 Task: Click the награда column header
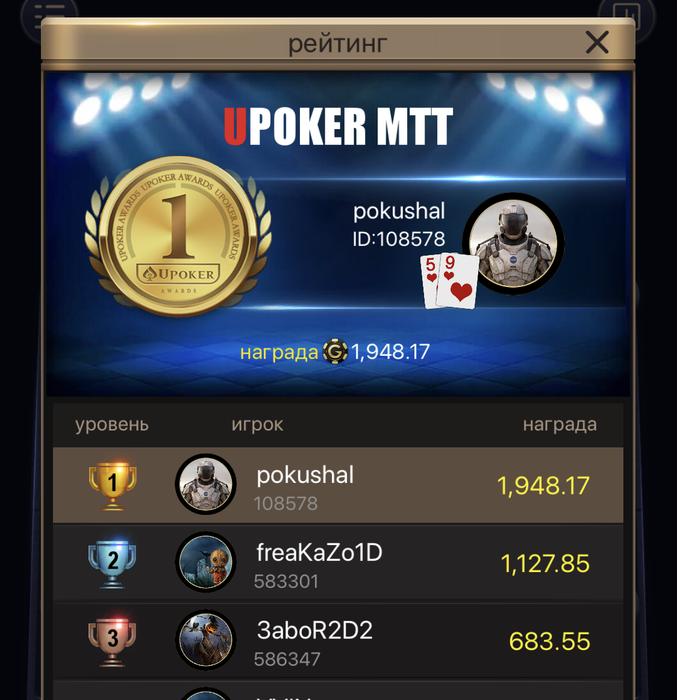560,425
